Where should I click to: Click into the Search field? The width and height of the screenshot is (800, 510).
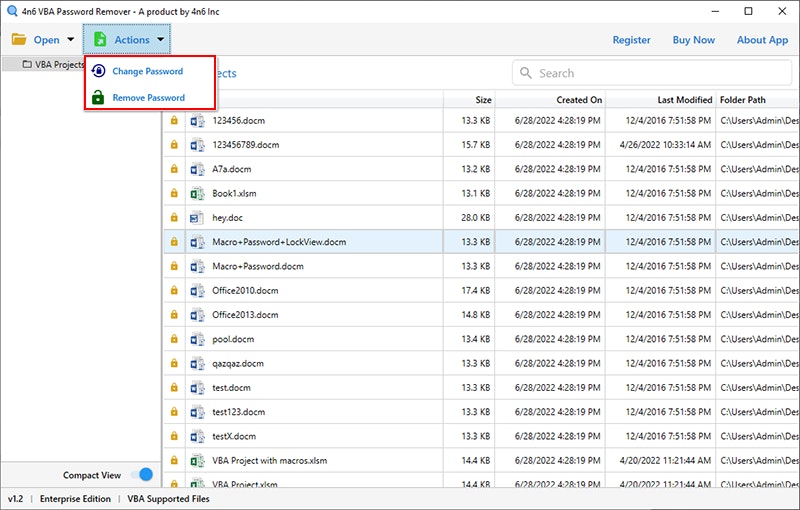[x=652, y=73]
